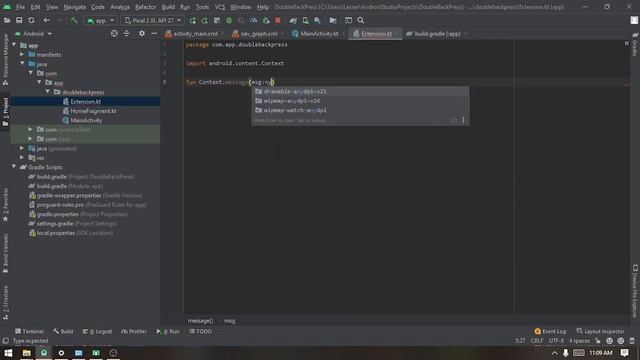Click the CRLF line separator indicator

(x=537, y=341)
